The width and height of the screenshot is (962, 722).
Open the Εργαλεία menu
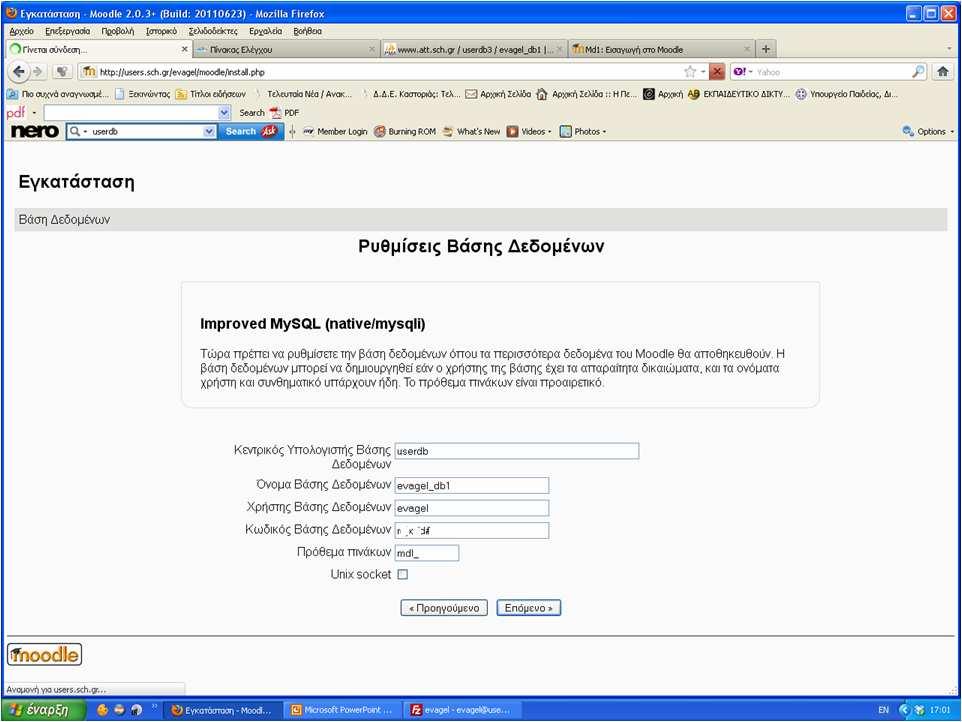[266, 31]
